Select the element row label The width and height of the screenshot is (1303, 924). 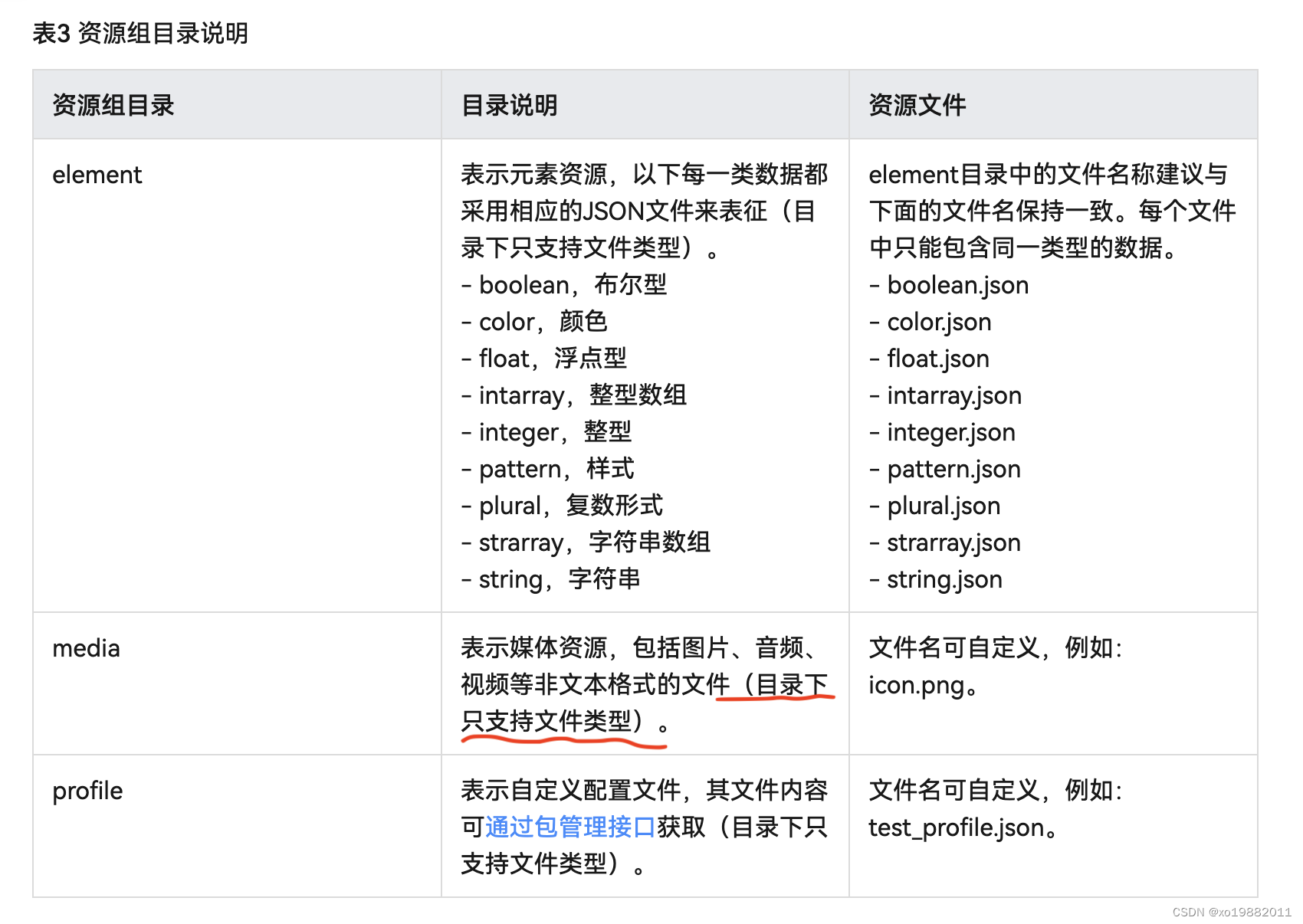(x=97, y=174)
